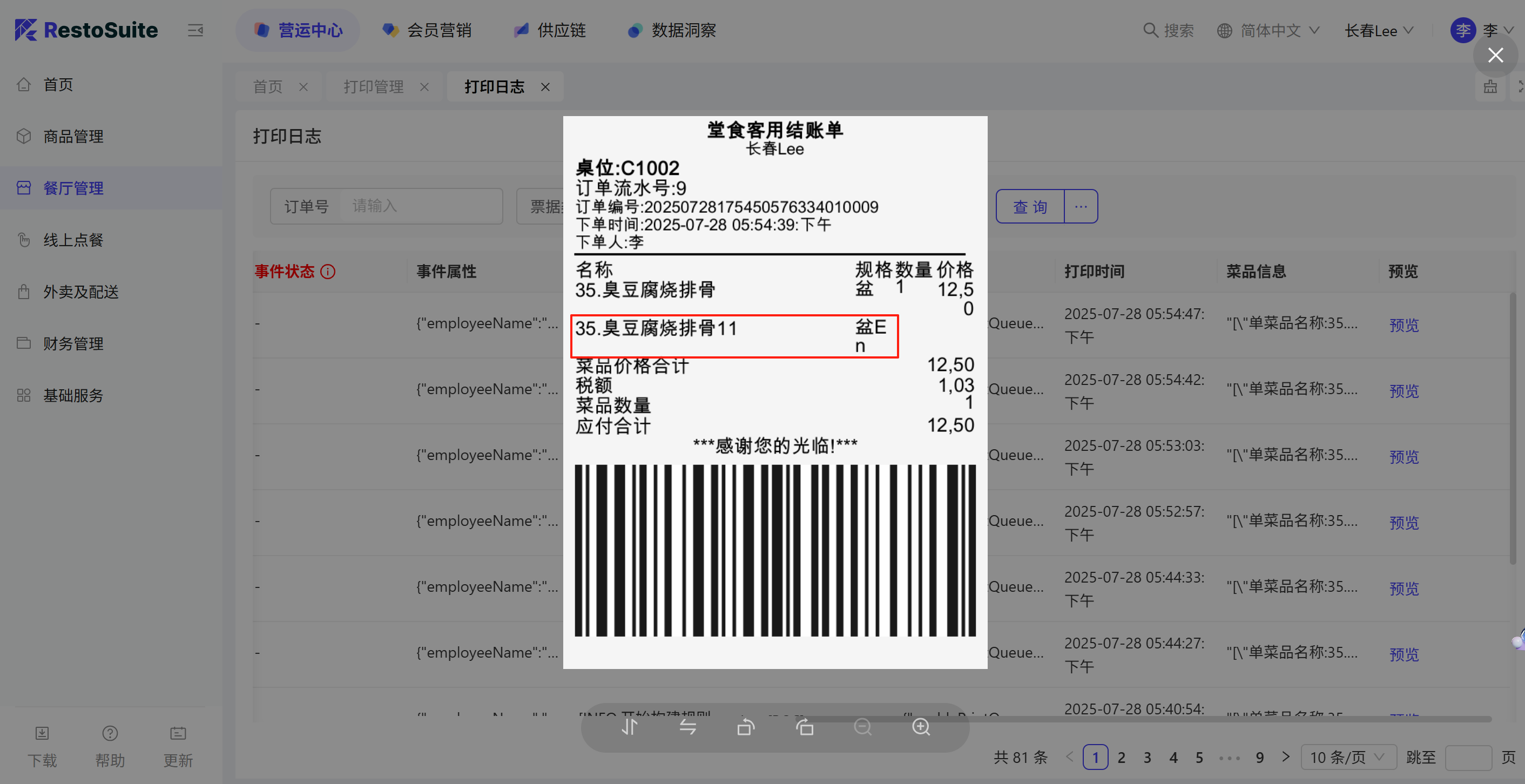The height and width of the screenshot is (784, 1525).
Task: Select the 打印管理 tab
Action: [x=374, y=87]
